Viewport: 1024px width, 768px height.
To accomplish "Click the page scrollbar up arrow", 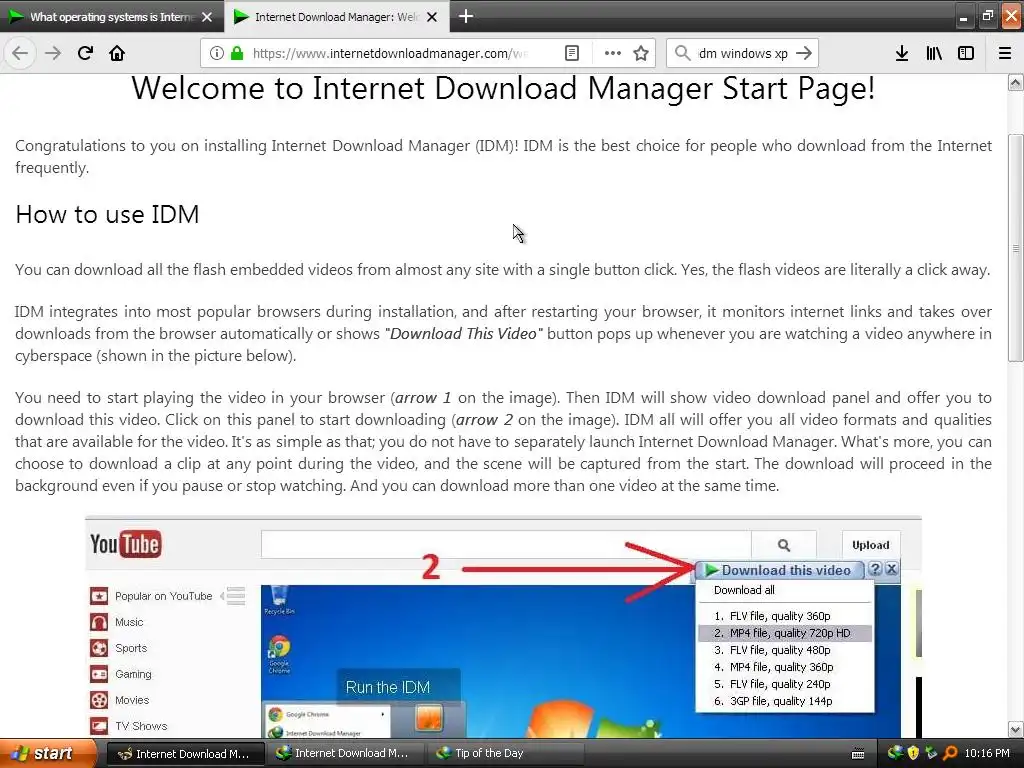I will pos(1016,82).
